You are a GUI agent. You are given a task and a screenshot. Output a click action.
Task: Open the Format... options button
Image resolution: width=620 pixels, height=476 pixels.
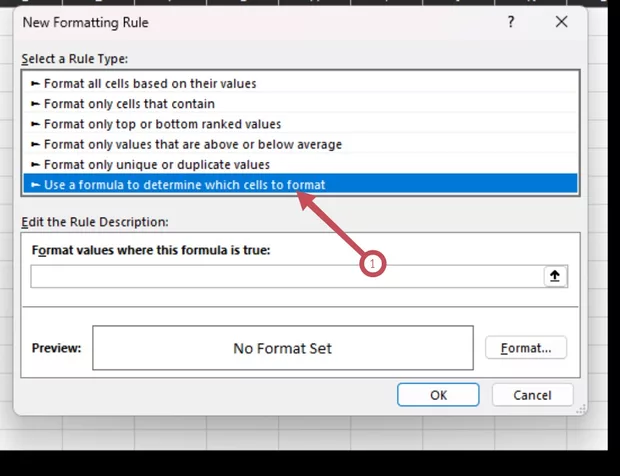[526, 348]
